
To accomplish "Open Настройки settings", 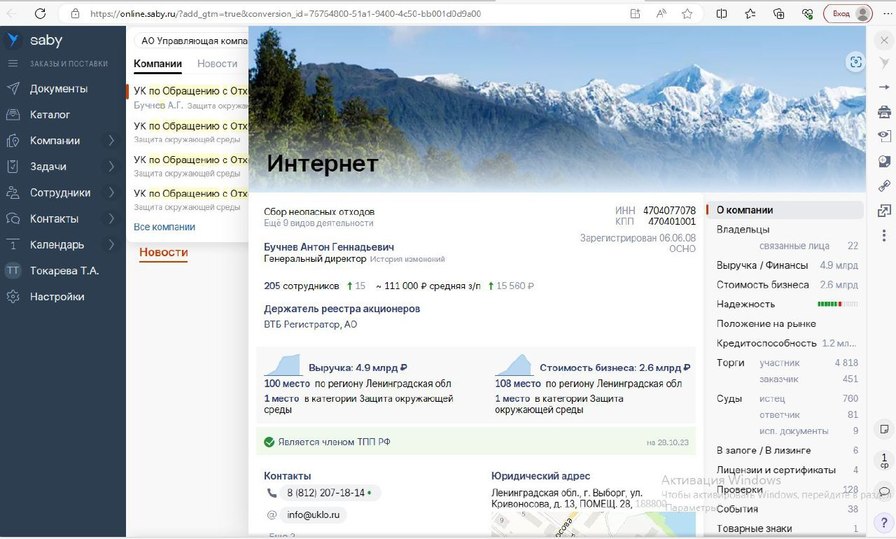I will pyautogui.click(x=57, y=297).
